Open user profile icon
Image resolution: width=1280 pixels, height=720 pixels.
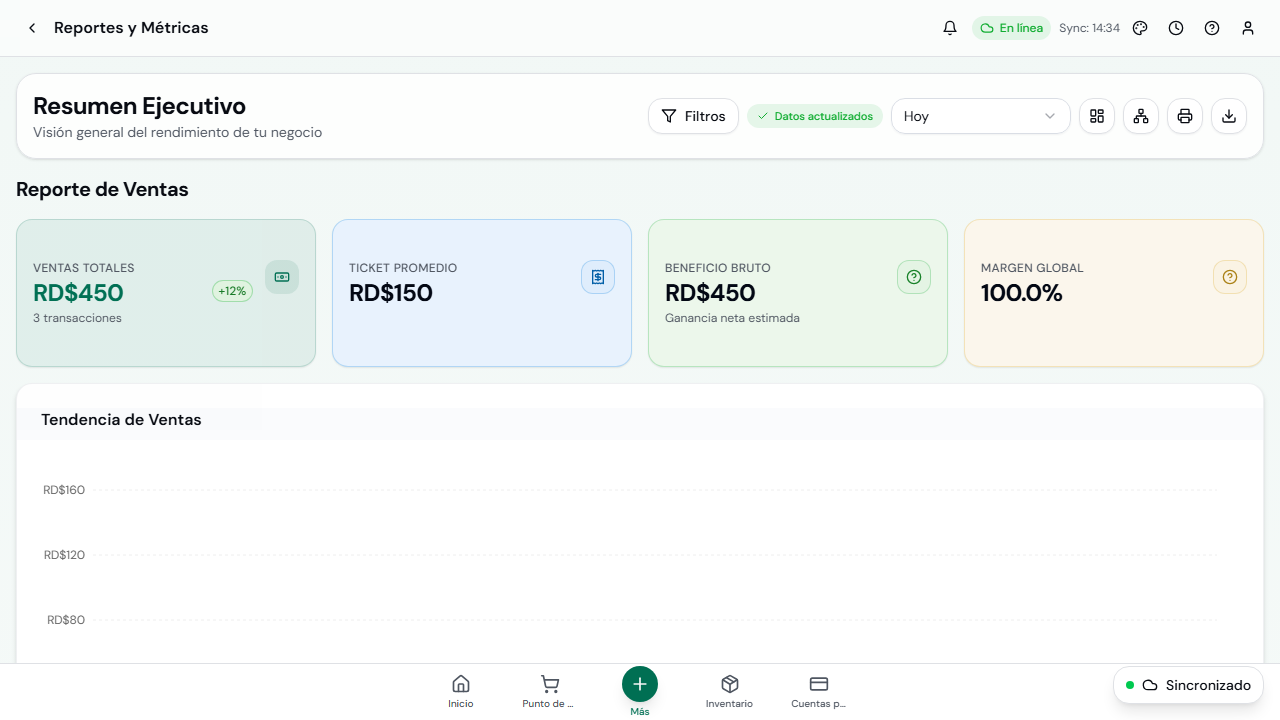(1248, 28)
